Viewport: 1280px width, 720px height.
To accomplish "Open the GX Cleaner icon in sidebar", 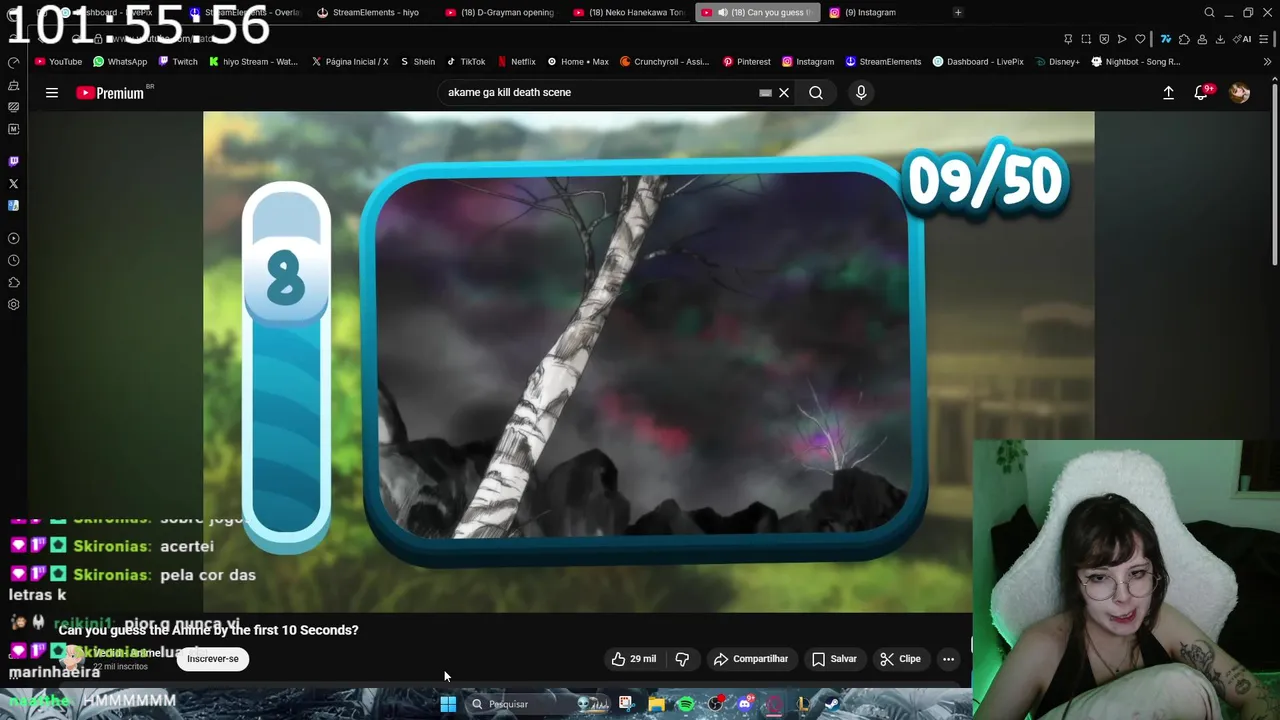I will point(13,85).
